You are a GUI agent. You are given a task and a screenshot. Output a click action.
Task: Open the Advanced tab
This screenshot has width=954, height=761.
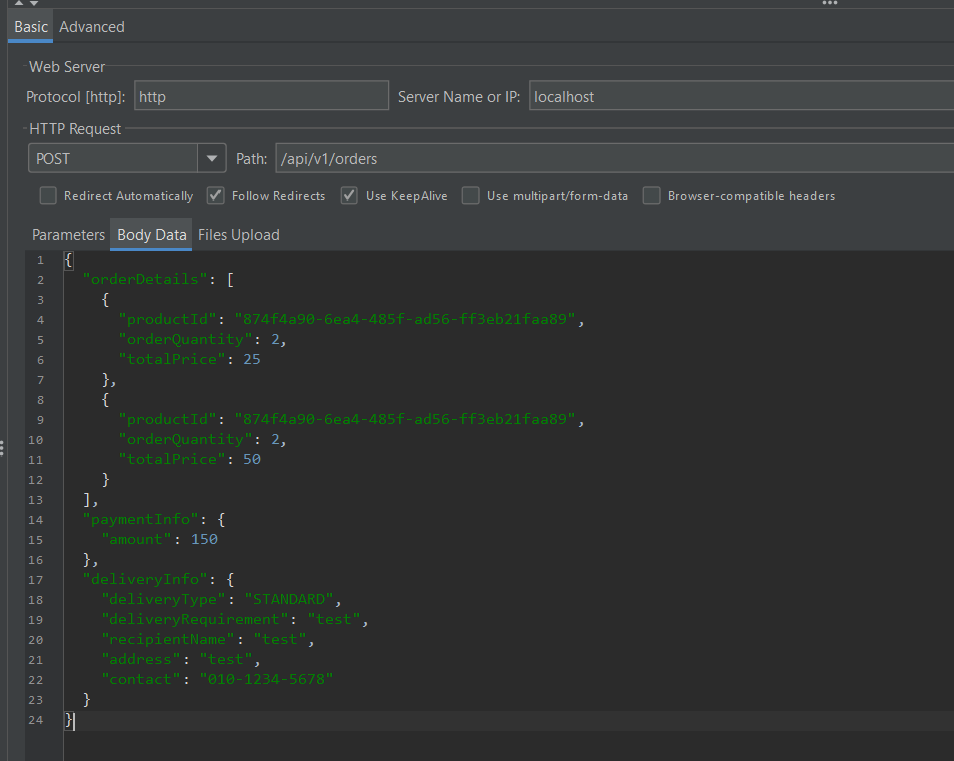point(92,27)
